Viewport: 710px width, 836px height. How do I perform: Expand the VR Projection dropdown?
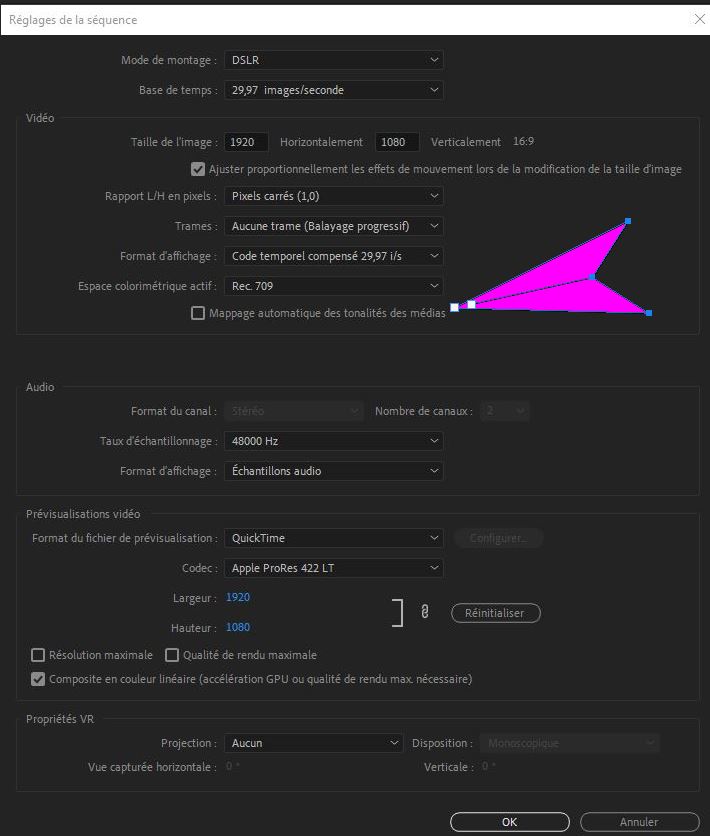pos(313,743)
